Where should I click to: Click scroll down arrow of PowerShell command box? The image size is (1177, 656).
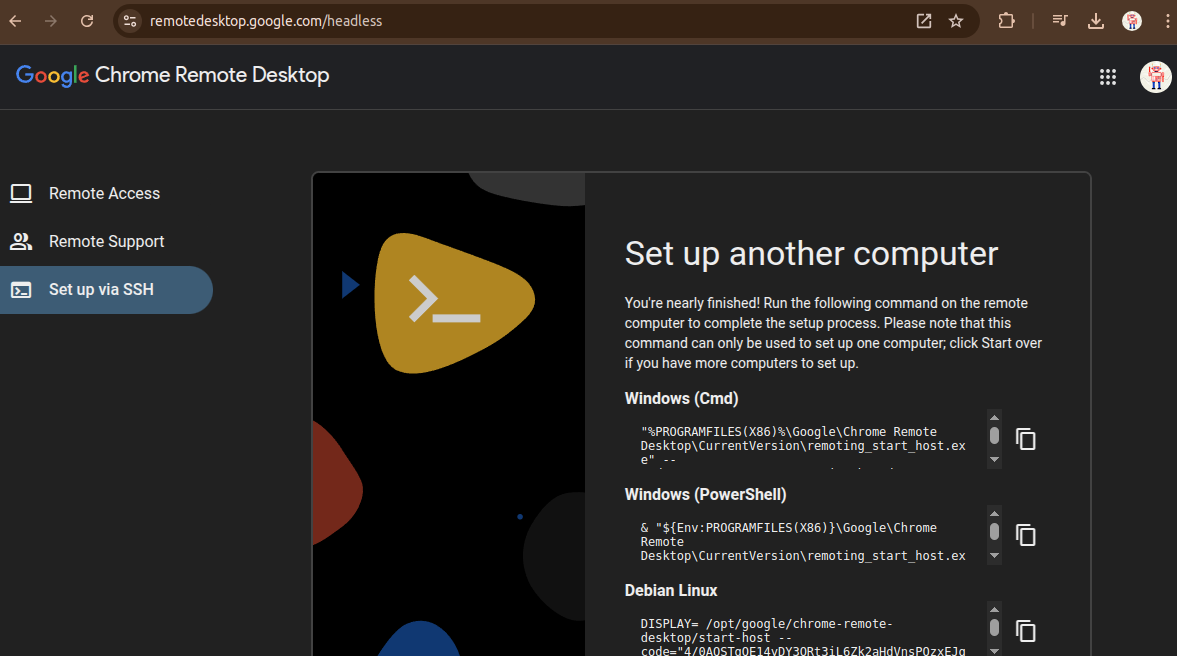coord(995,555)
